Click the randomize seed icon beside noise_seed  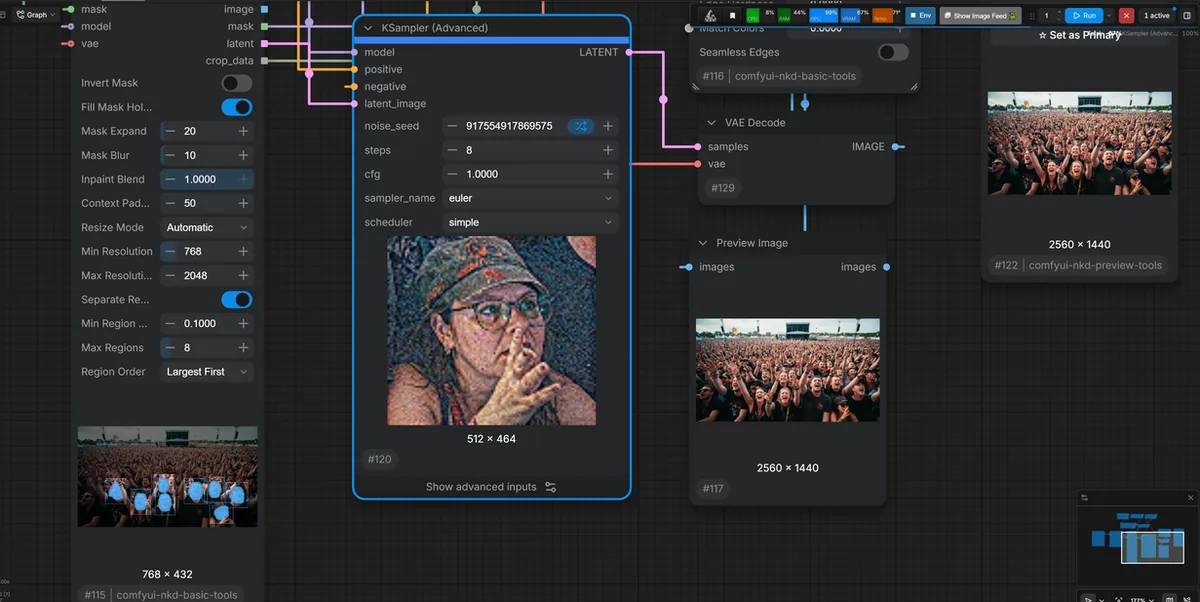[581, 126]
